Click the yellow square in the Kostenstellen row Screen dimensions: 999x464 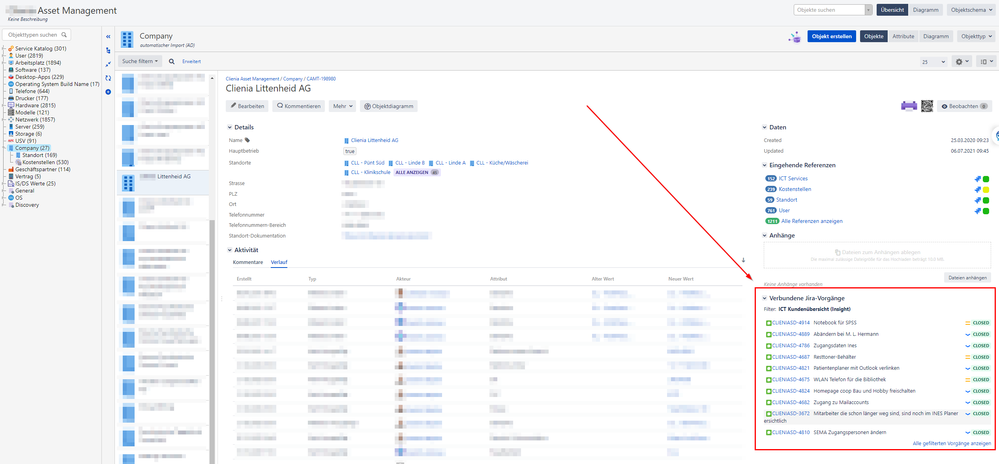pyautogui.click(x=986, y=189)
